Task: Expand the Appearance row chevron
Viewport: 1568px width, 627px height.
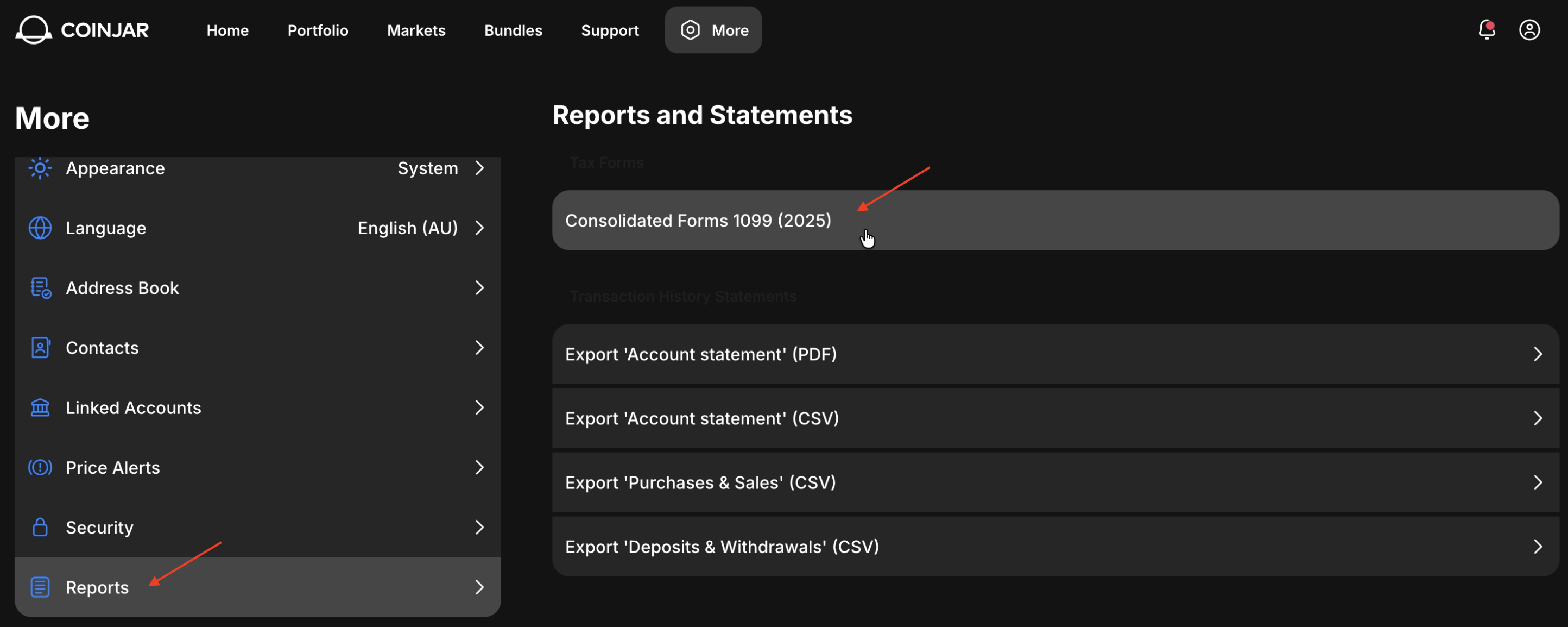Action: tap(479, 168)
